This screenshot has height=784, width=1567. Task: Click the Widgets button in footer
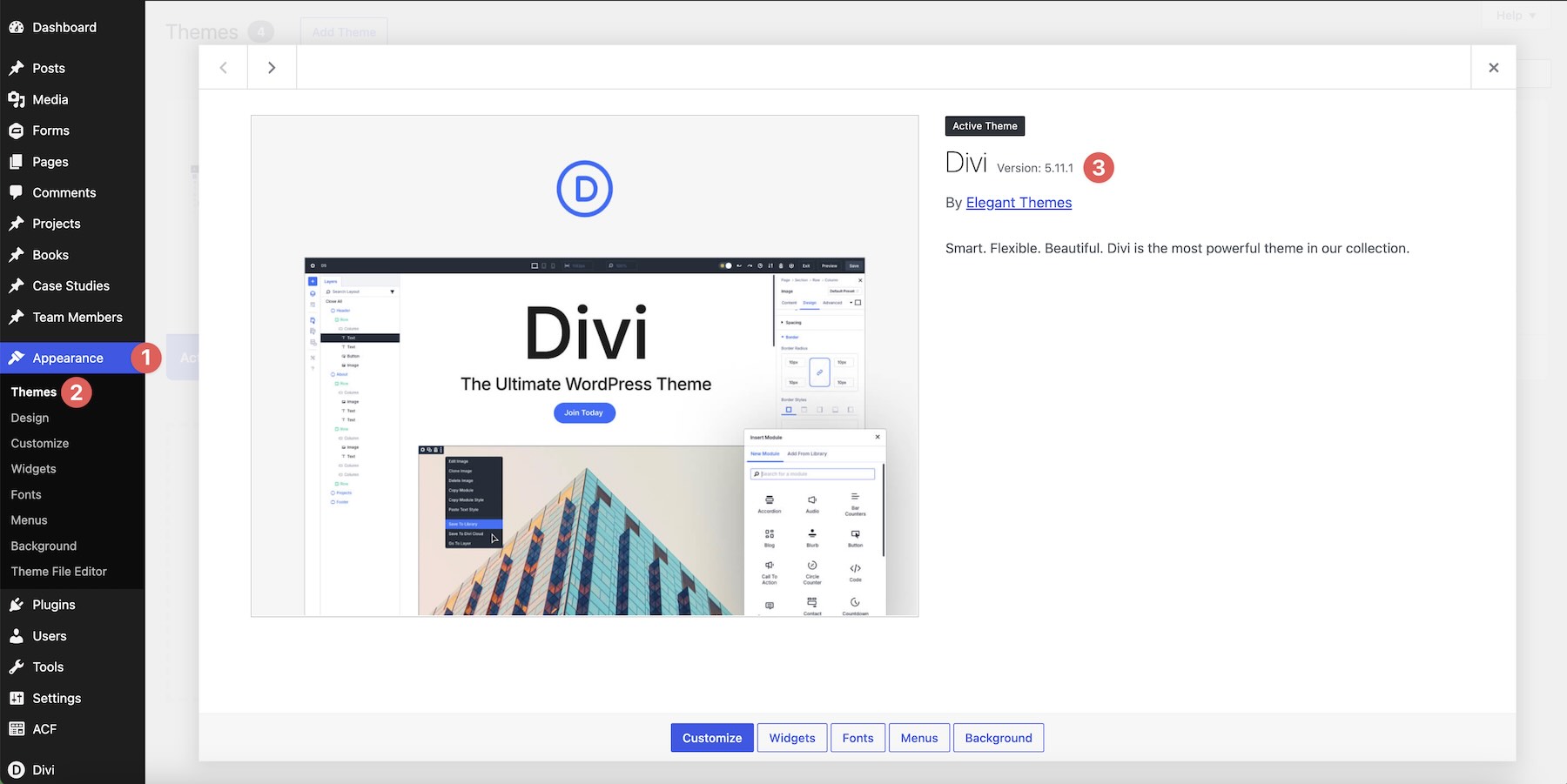click(x=792, y=738)
